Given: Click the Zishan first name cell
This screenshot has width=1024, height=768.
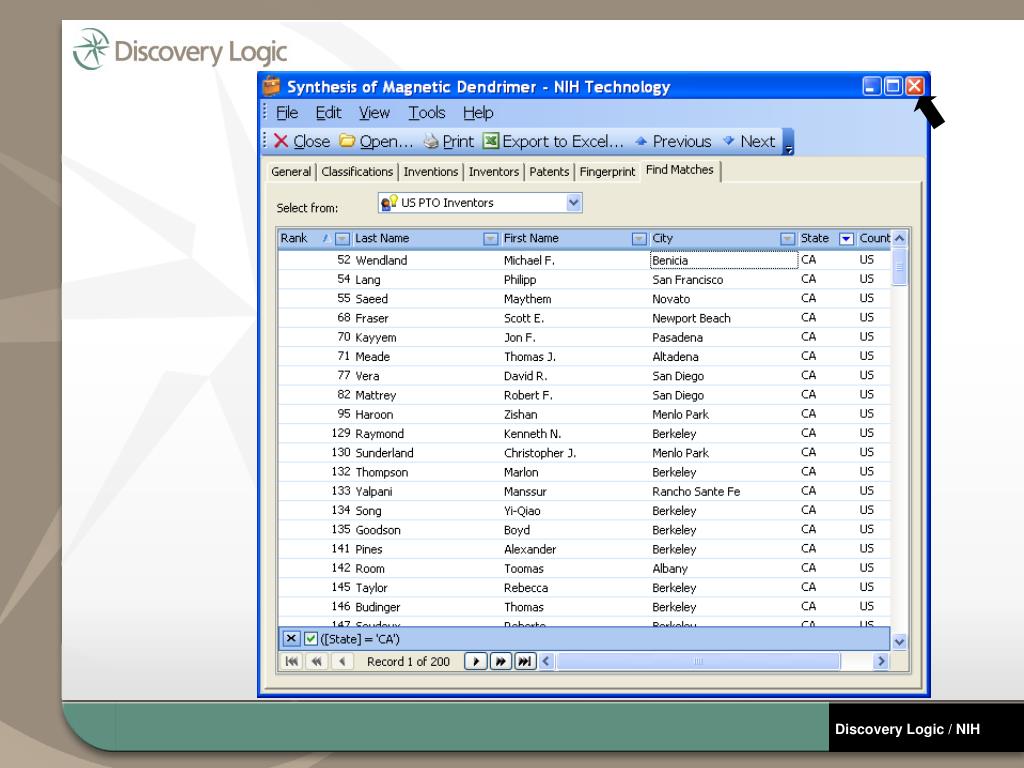Looking at the screenshot, I should 575,414.
